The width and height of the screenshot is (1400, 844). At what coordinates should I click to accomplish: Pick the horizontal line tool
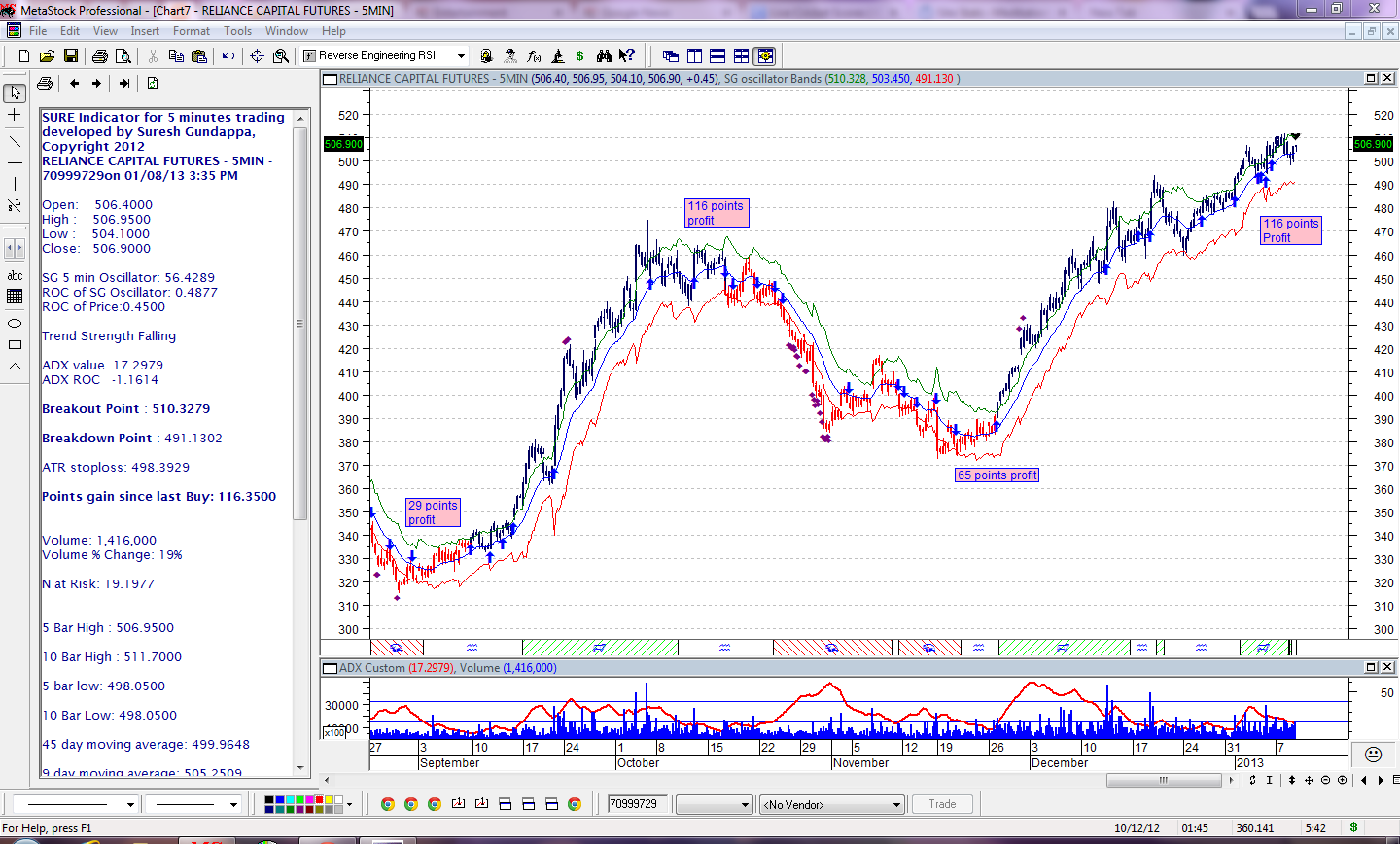15,162
